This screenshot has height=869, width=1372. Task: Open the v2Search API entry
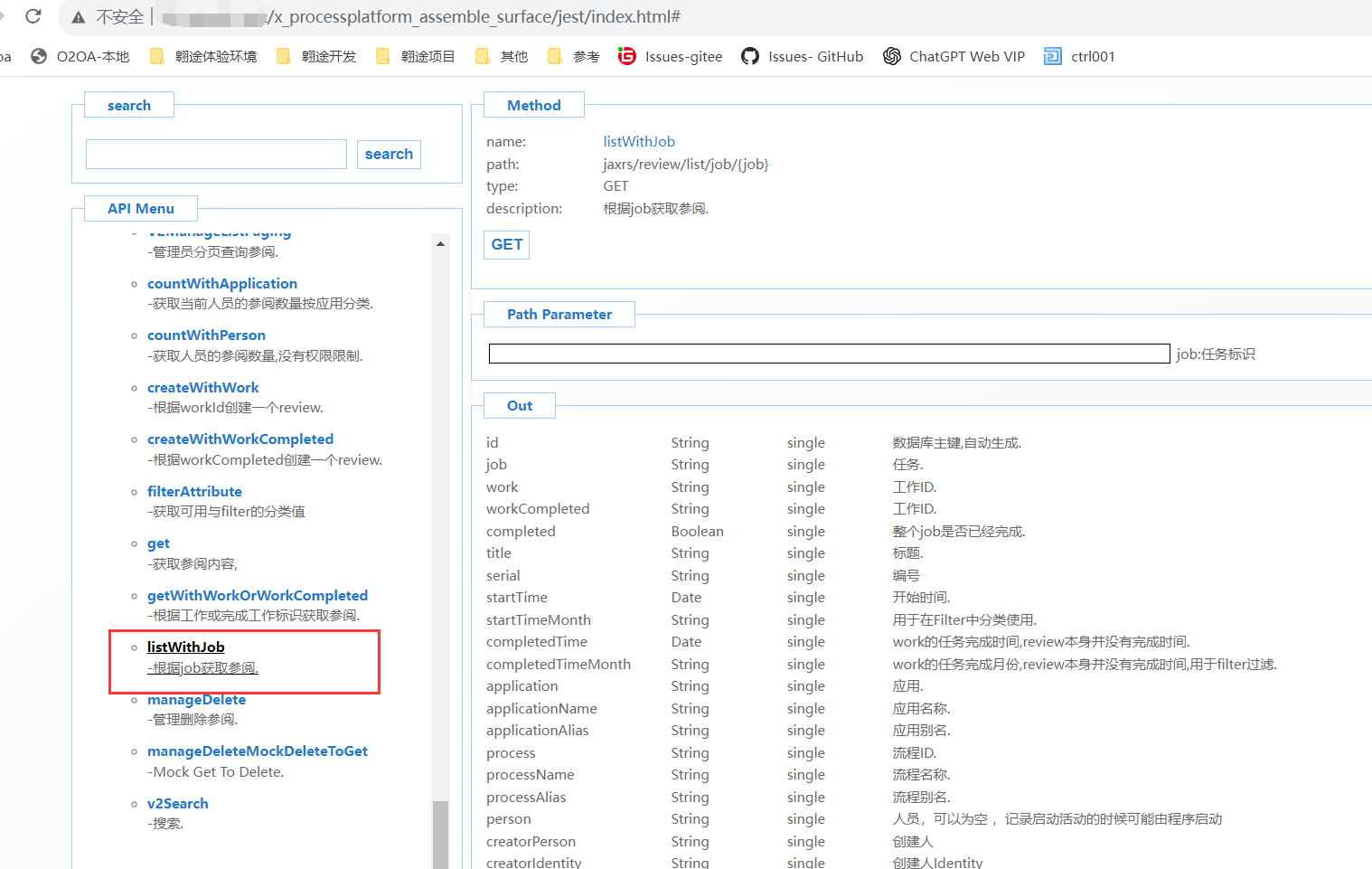tap(178, 804)
